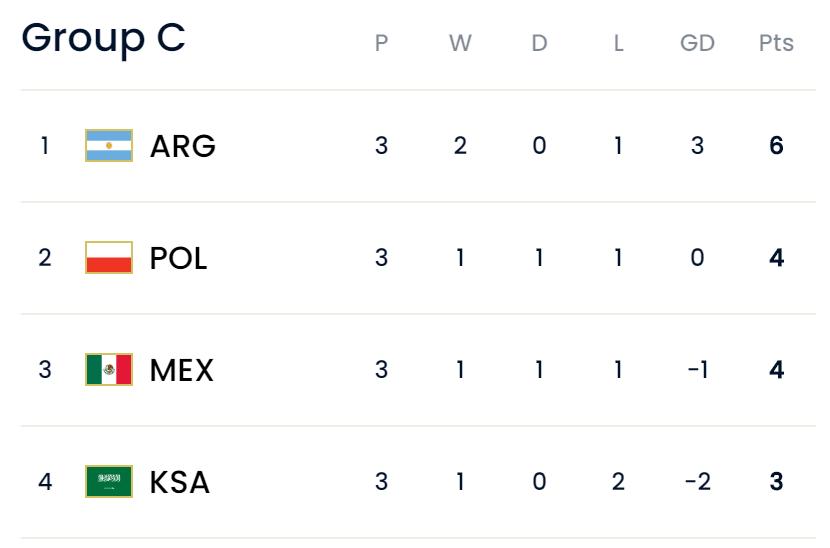Click KSA's goal difference -2

[697, 482]
